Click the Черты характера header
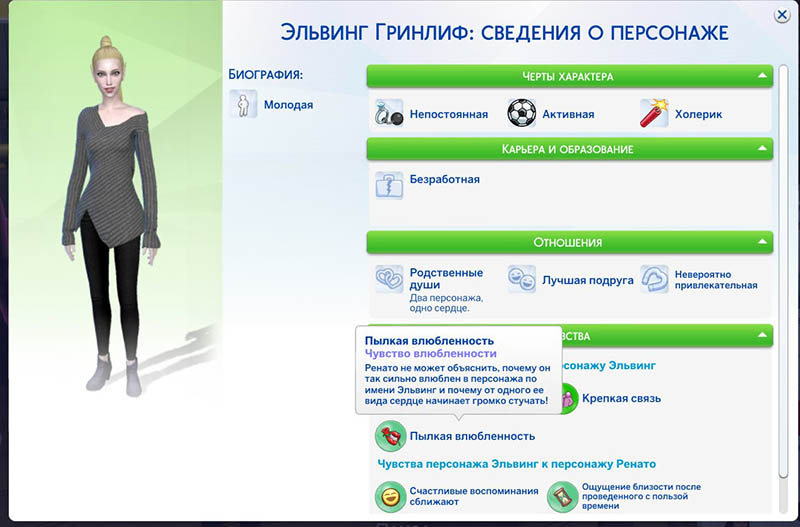The height and width of the screenshot is (527, 800). 570,76
